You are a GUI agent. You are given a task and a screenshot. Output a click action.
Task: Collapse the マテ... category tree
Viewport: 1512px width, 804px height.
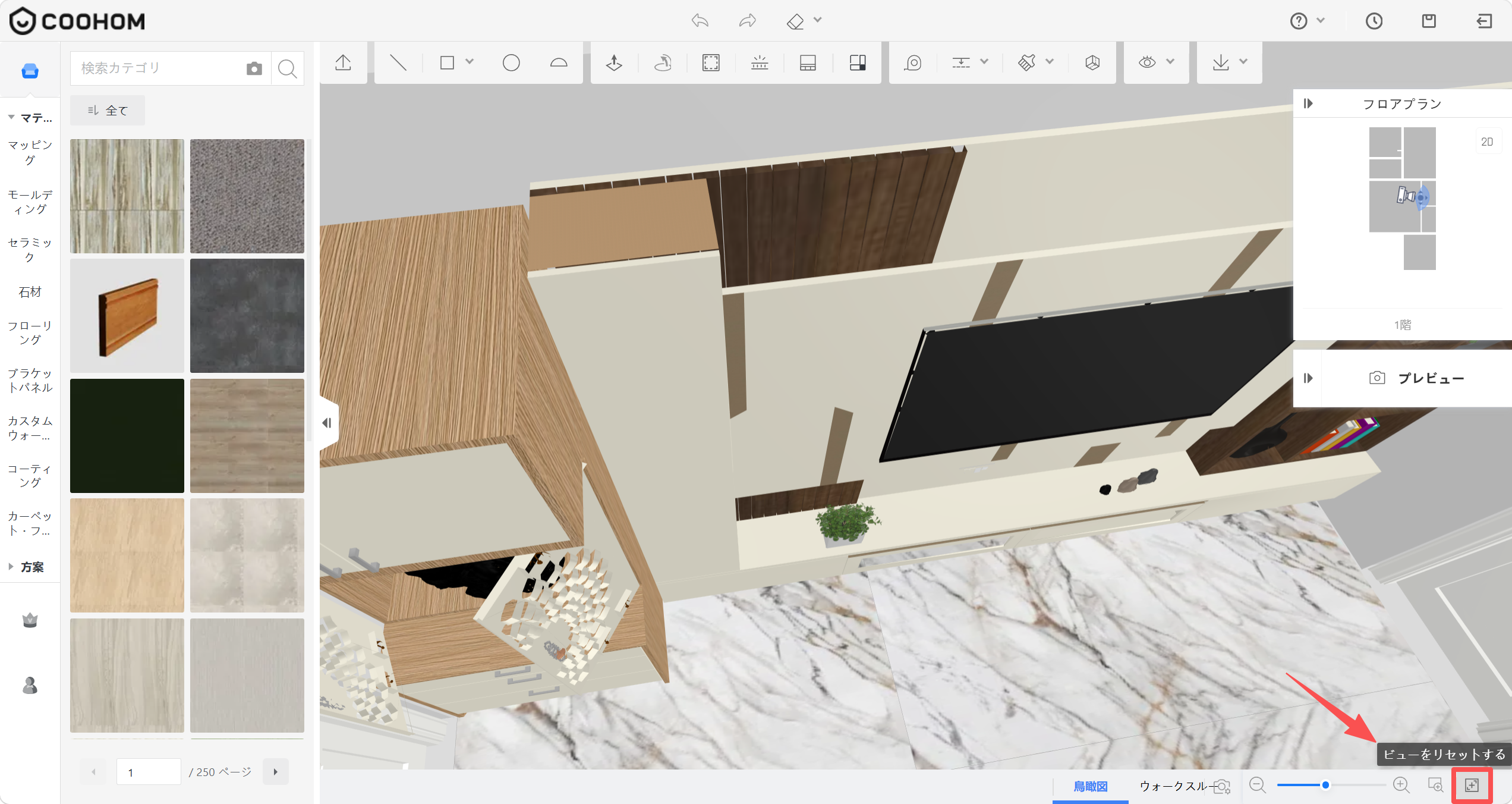(11, 117)
